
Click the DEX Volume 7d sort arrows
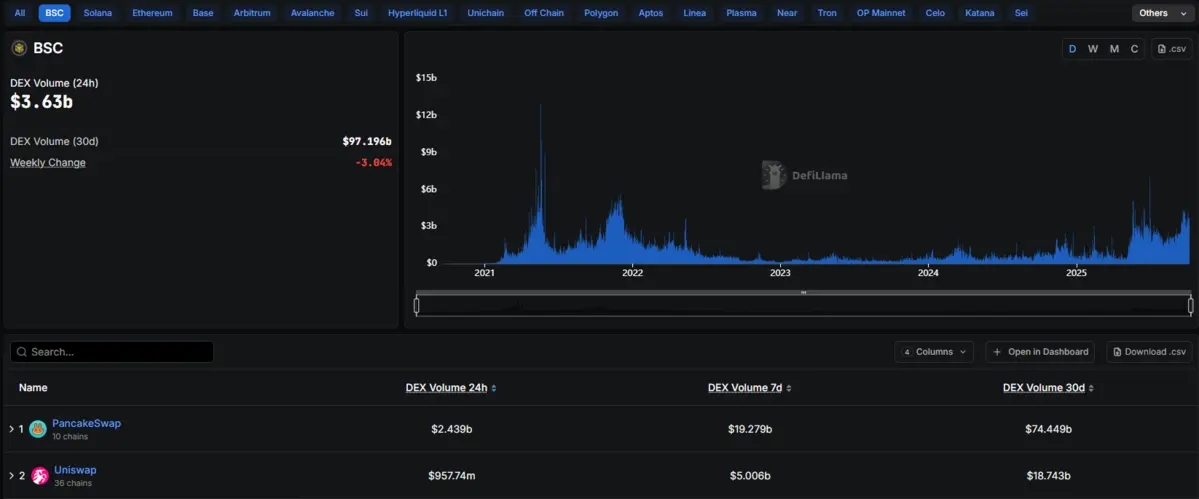pyautogui.click(x=788, y=388)
